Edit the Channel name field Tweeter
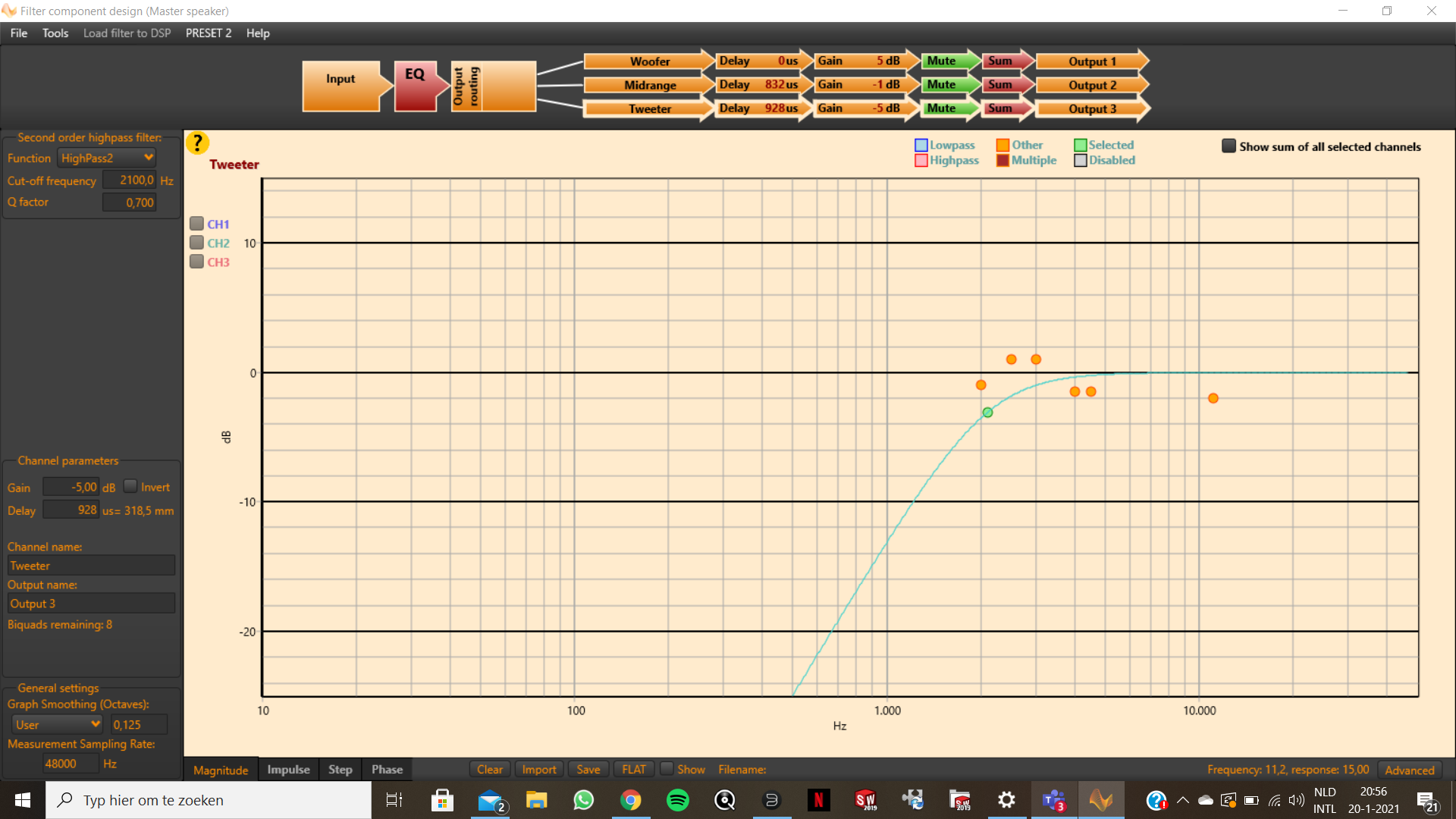Screen dimensions: 1456x819 (x=91, y=565)
